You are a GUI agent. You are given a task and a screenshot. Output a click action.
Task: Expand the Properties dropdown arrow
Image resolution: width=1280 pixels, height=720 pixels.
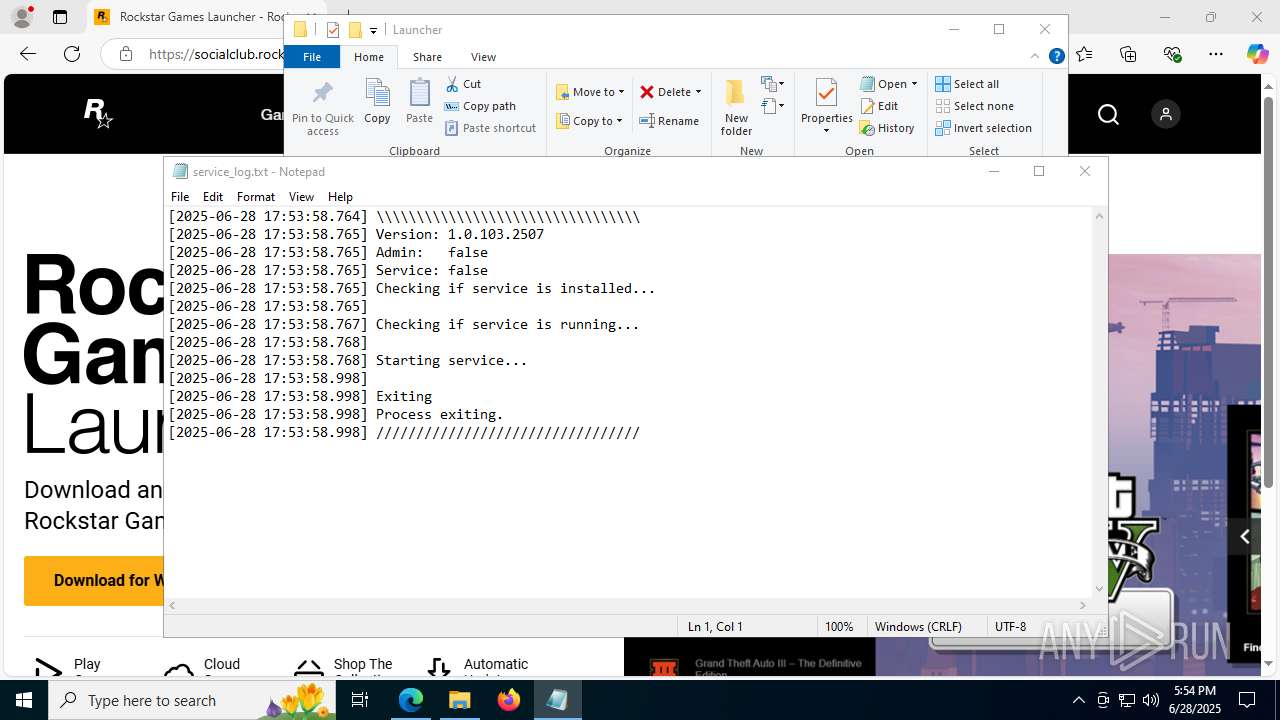pyautogui.click(x=826, y=130)
